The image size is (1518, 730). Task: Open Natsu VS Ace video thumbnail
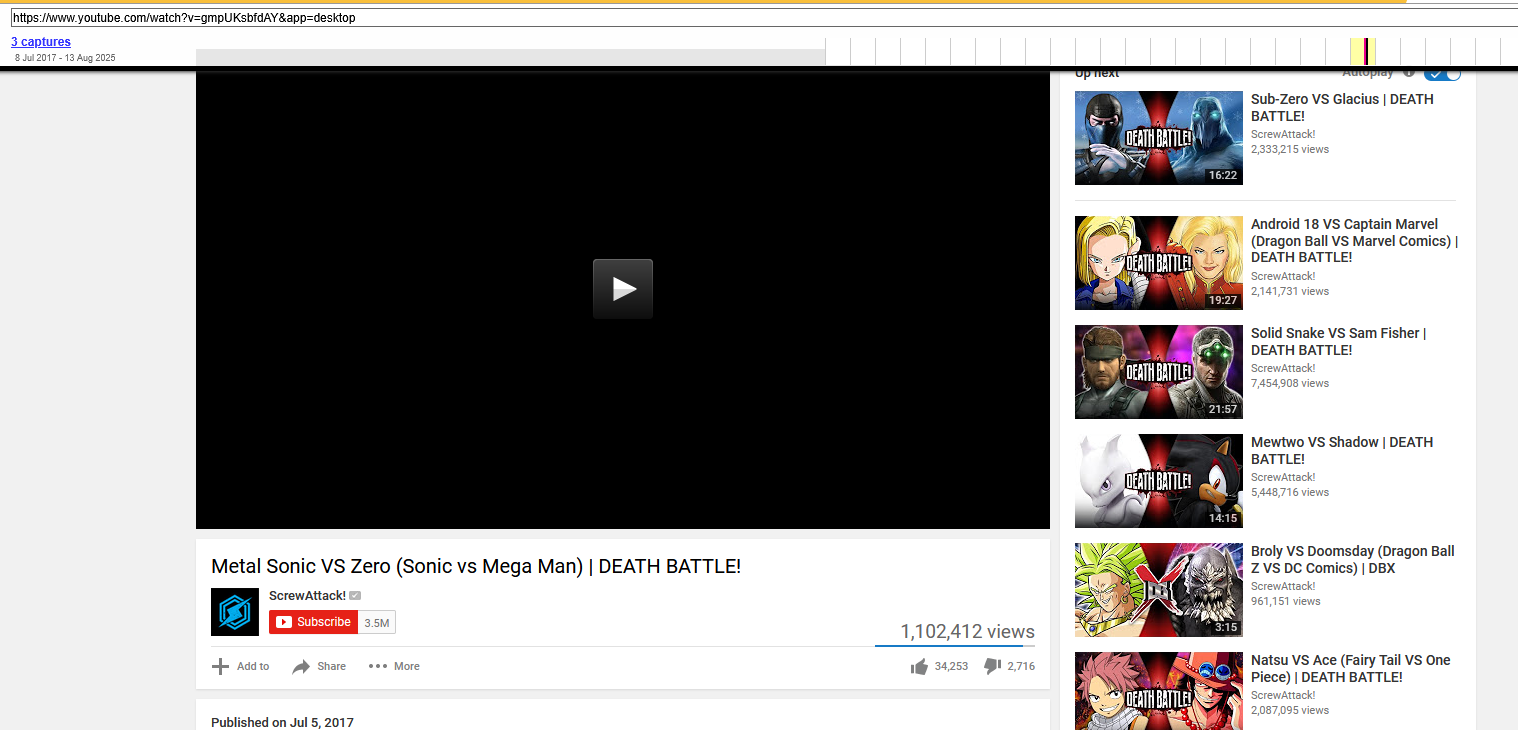click(x=1159, y=691)
